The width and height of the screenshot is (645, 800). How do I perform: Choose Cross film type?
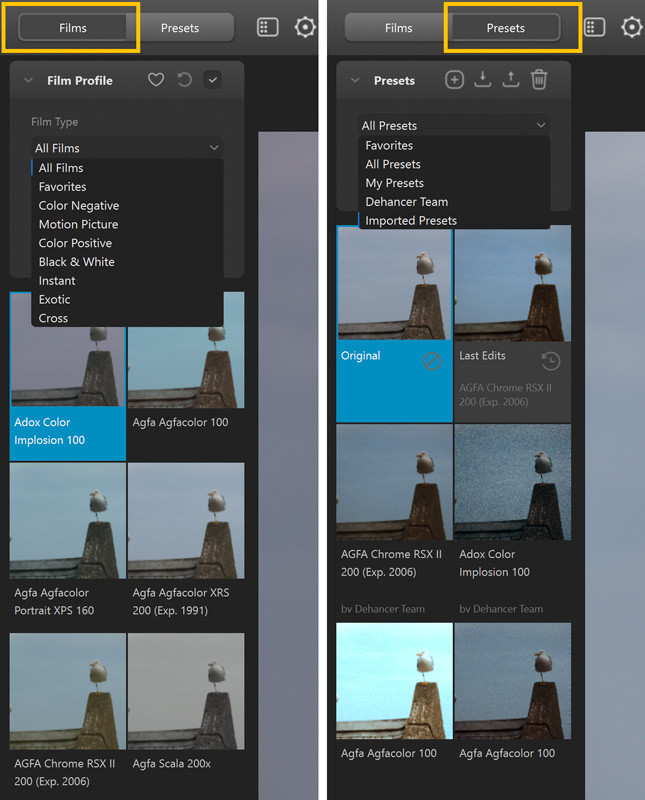click(x=127, y=318)
